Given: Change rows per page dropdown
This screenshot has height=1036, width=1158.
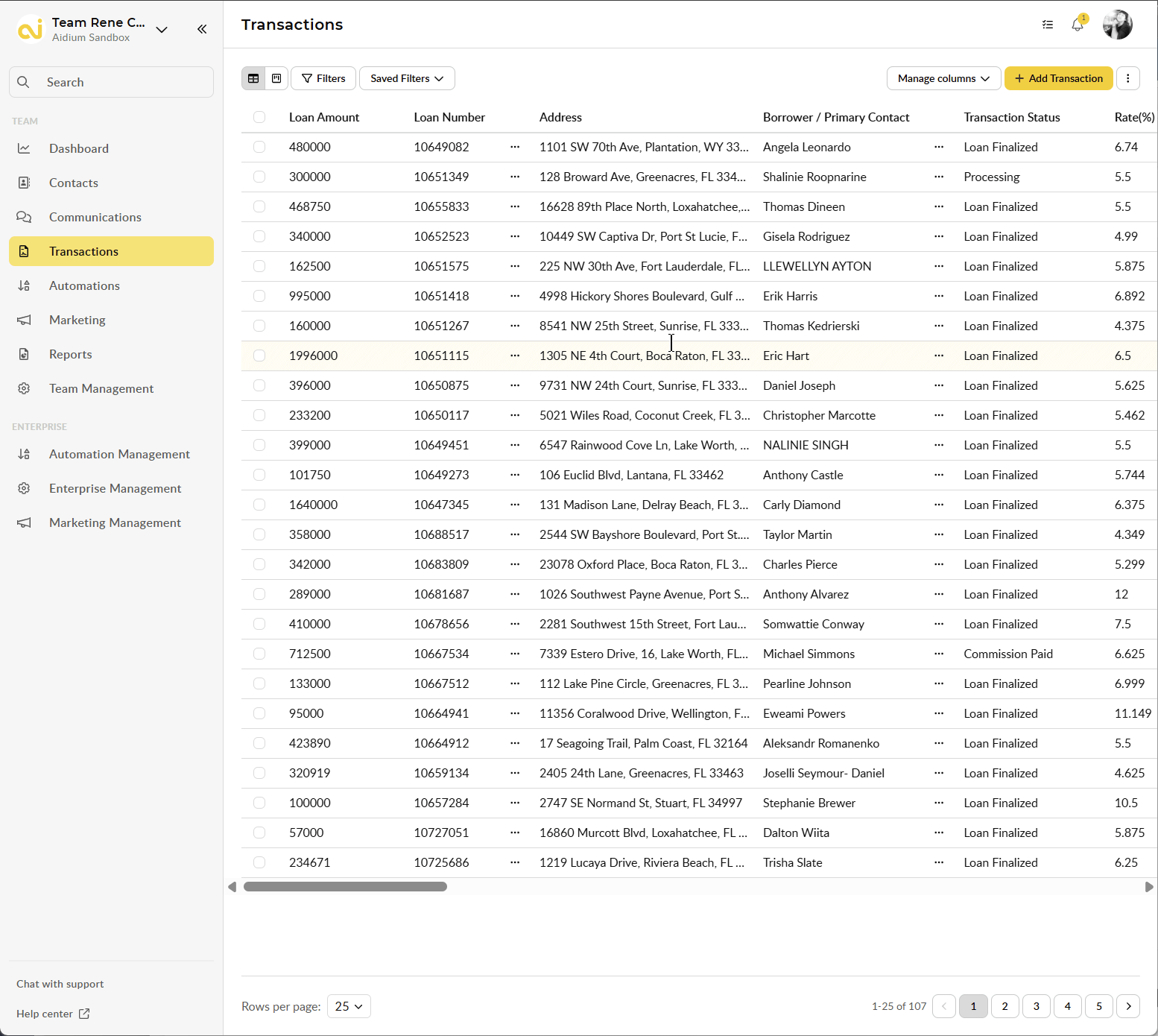Looking at the screenshot, I should (x=349, y=1006).
